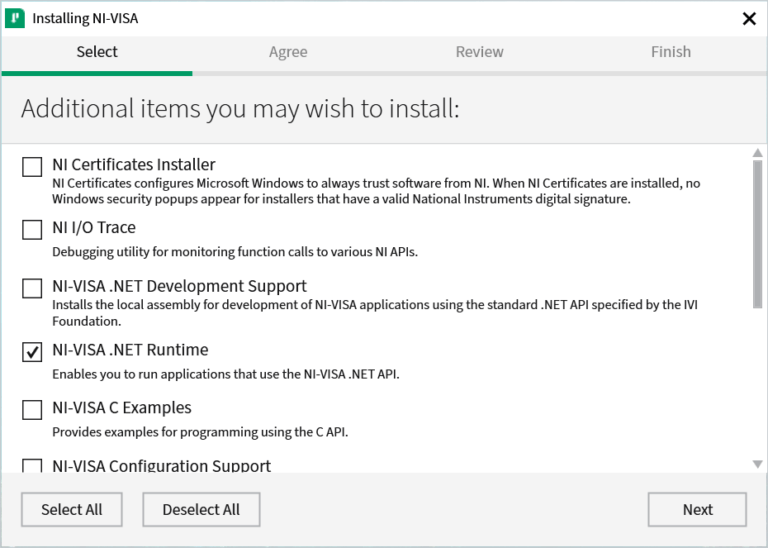Image resolution: width=768 pixels, height=548 pixels.
Task: Jump to the Finish step tab
Action: [671, 52]
